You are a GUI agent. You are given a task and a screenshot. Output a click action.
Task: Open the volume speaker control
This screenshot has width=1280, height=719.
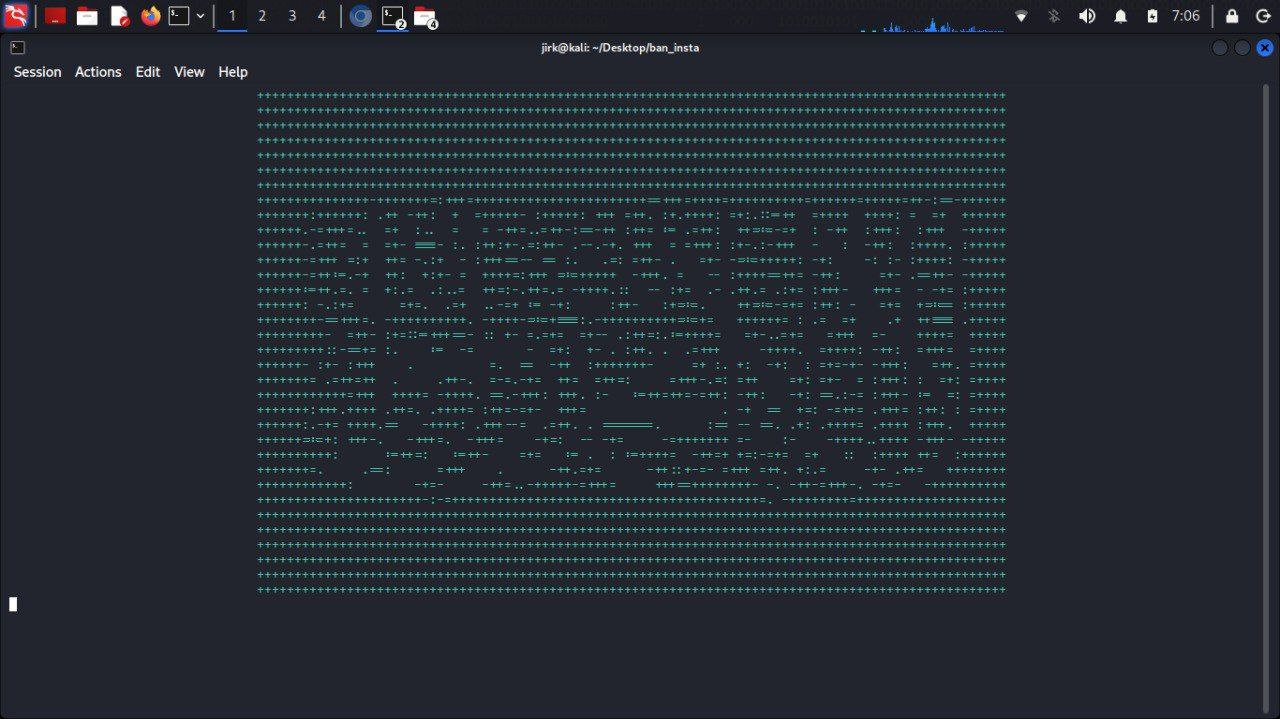1087,16
